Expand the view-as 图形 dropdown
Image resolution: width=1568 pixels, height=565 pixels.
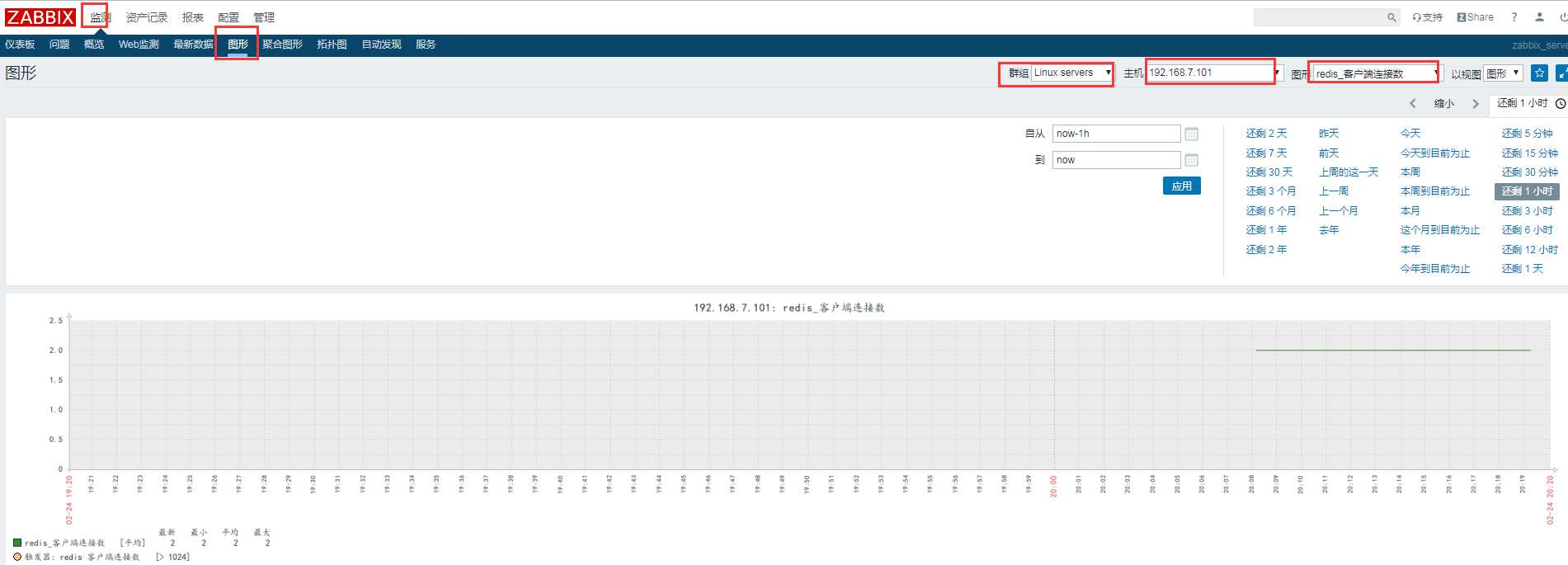(x=1503, y=73)
